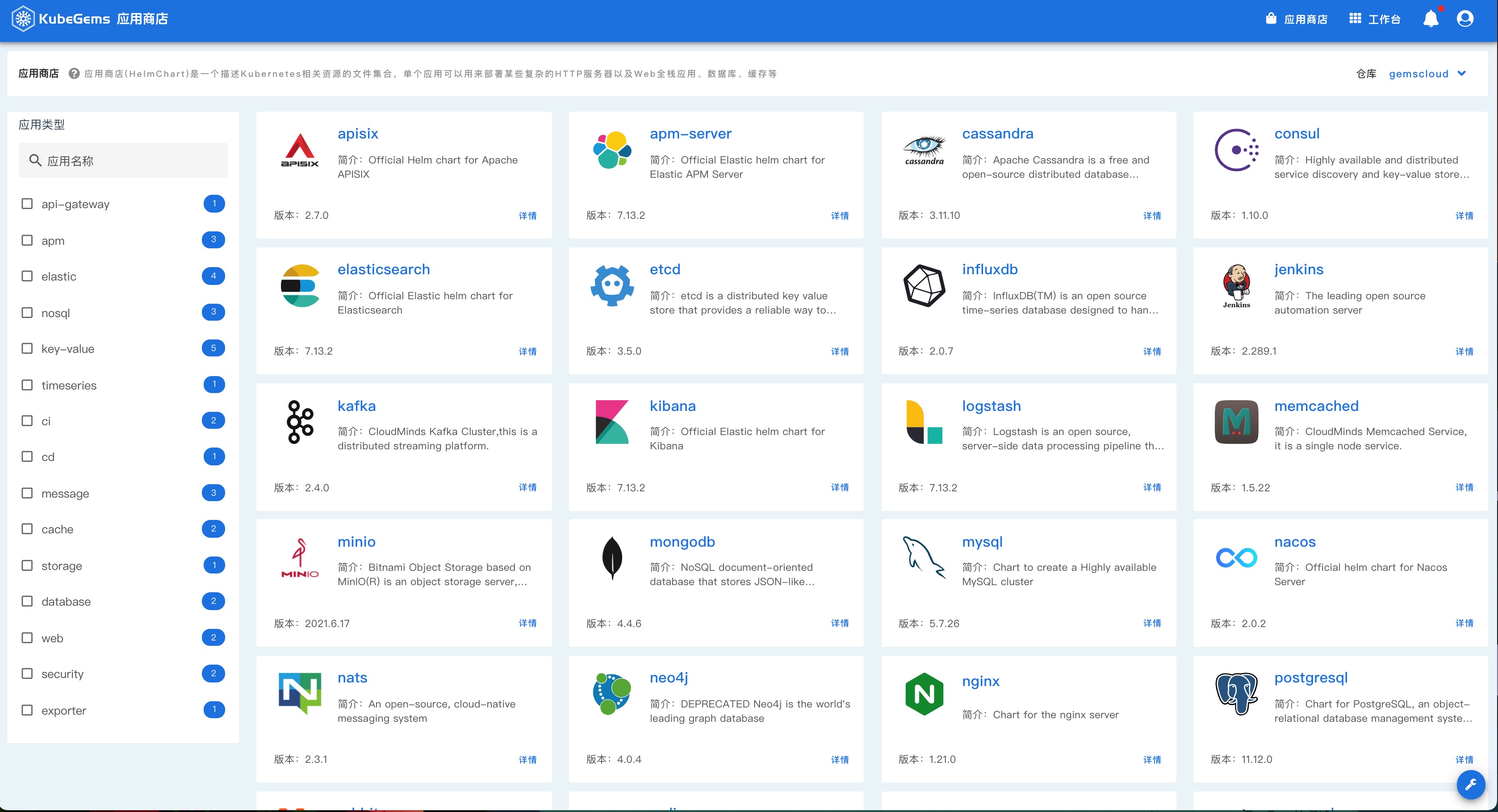The width and height of the screenshot is (1498, 812).
Task: Click the nacos infinity logo
Action: point(1236,558)
